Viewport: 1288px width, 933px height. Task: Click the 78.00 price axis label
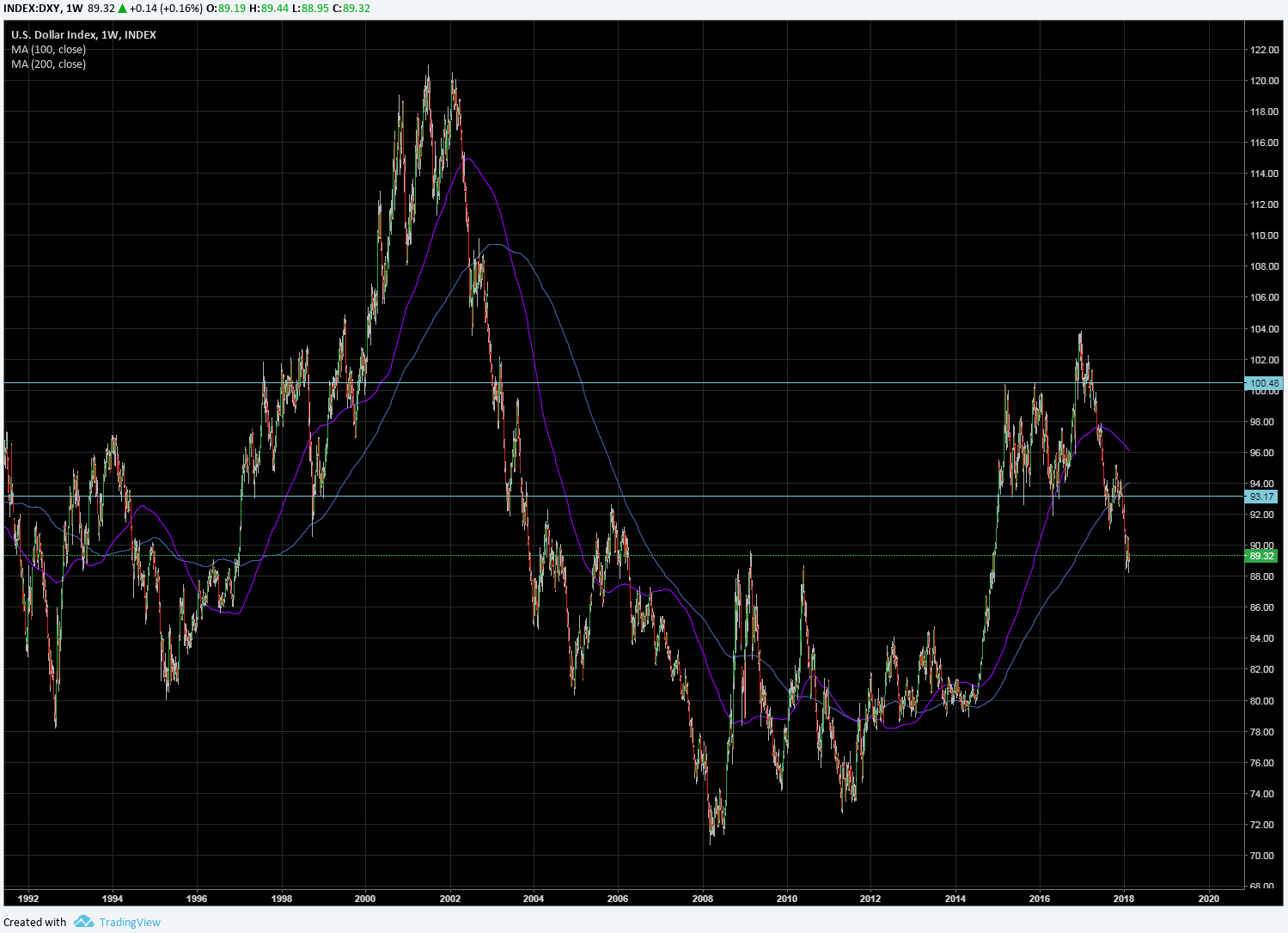1262,732
